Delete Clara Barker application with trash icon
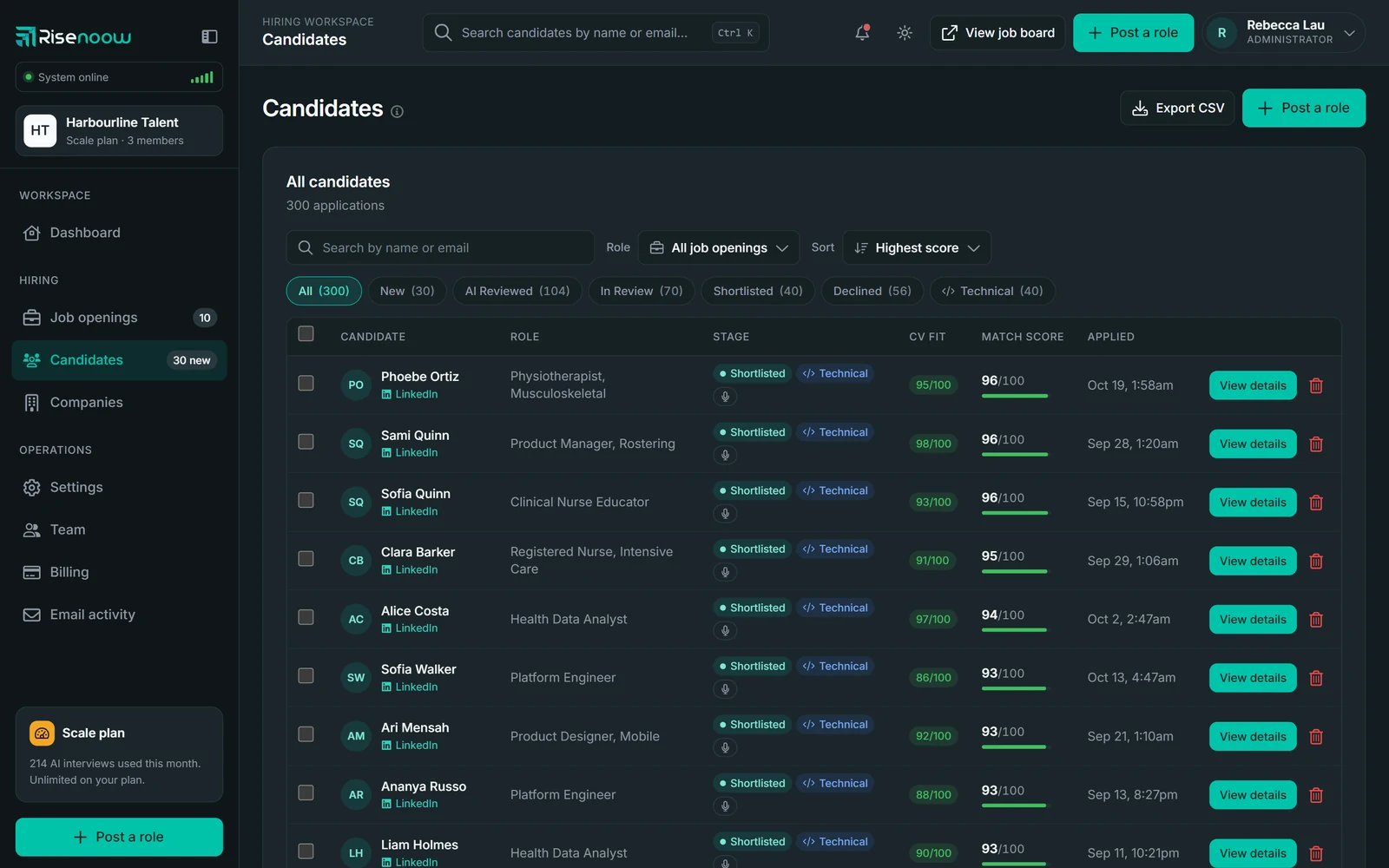 (x=1316, y=561)
